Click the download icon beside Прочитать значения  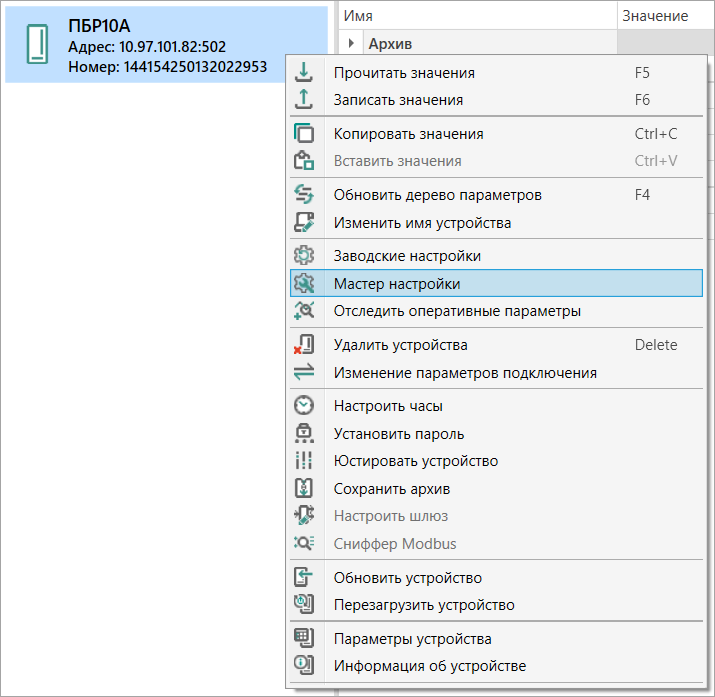304,72
